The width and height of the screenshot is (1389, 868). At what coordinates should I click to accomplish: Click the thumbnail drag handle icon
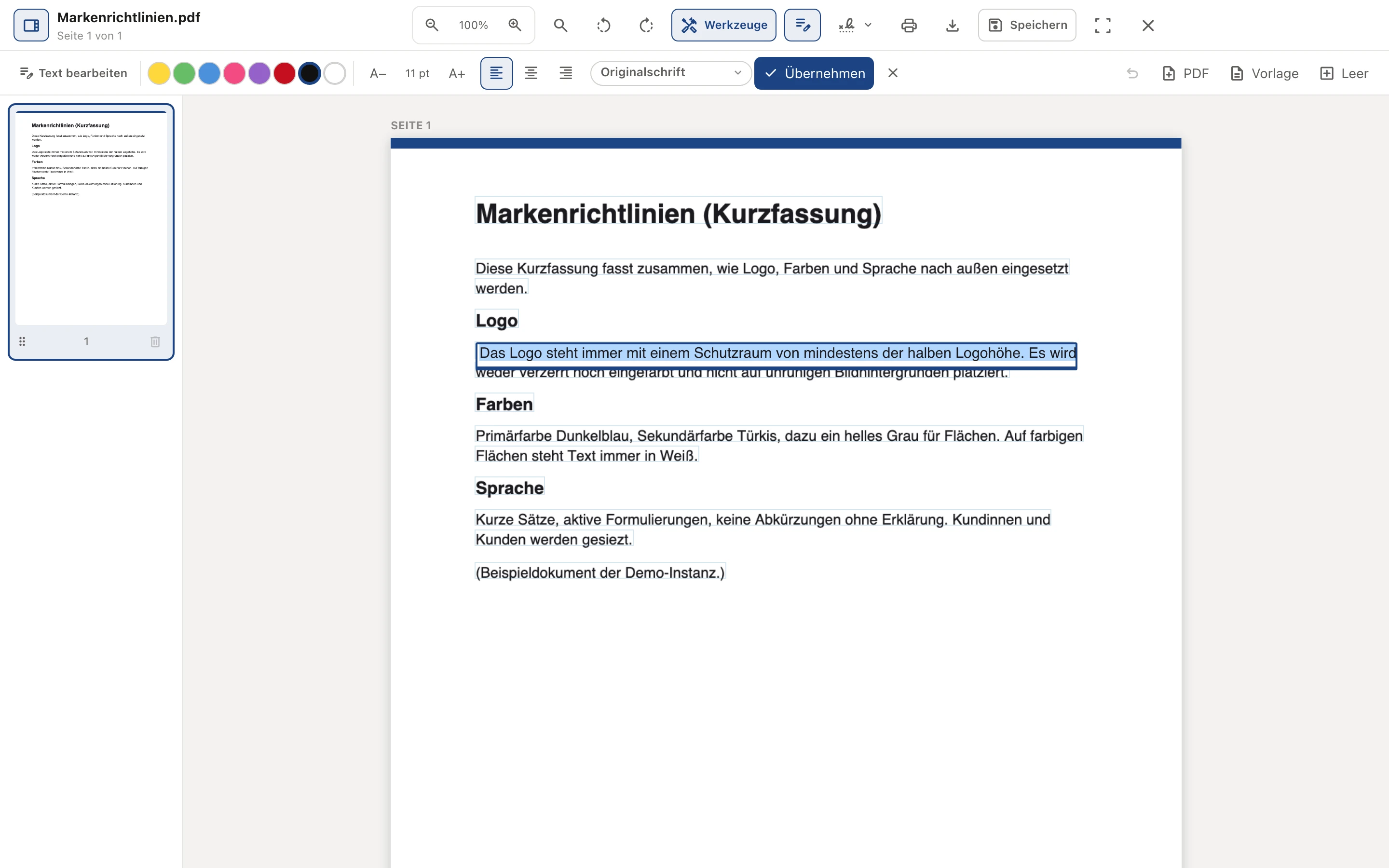[22, 341]
